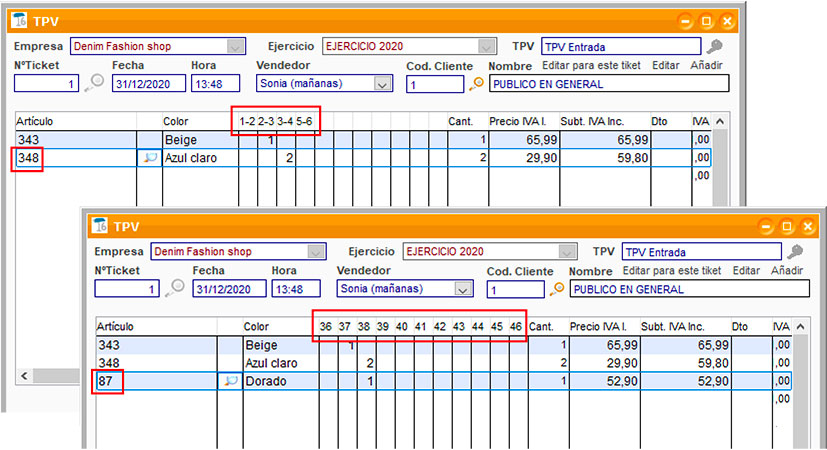Click article search icon in row 87

pos(231,382)
